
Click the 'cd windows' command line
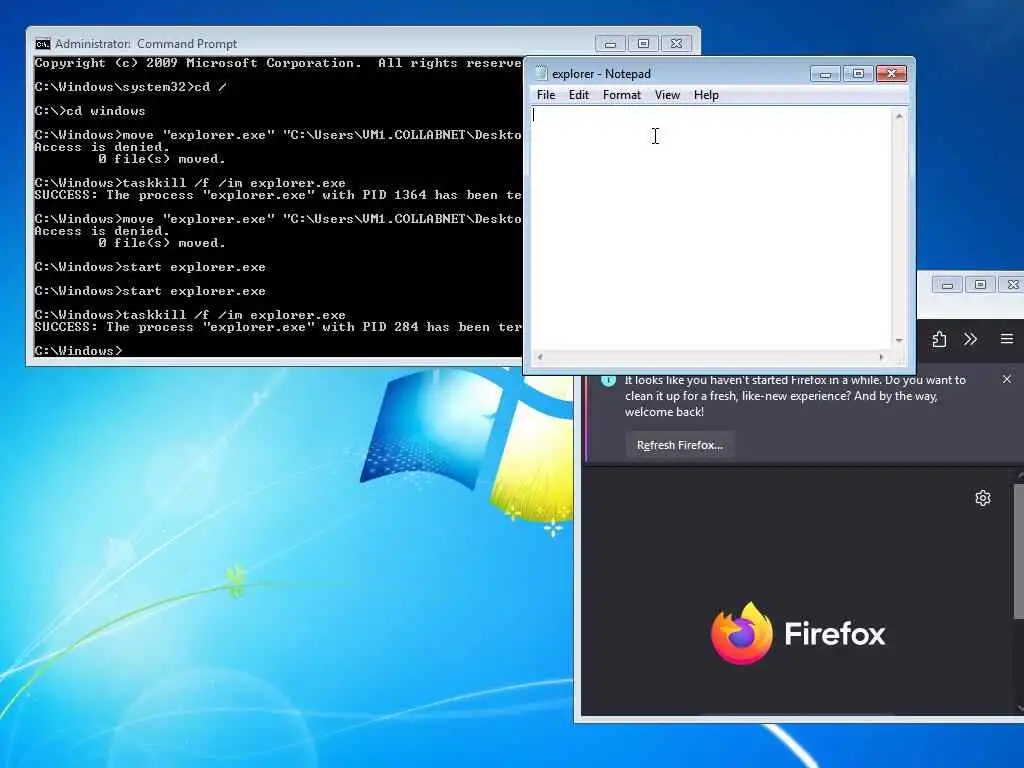[x=90, y=111]
